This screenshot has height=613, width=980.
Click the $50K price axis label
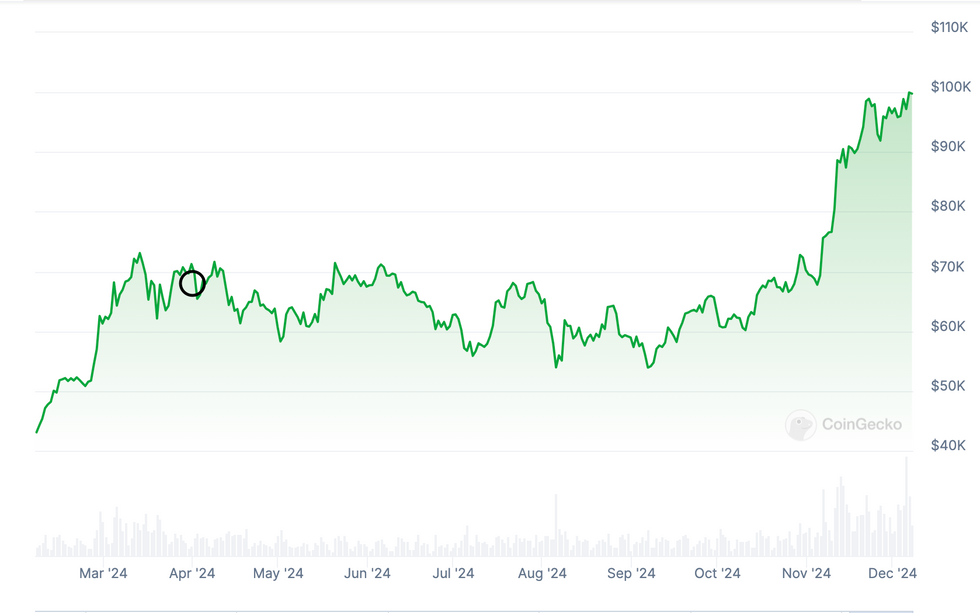[948, 386]
